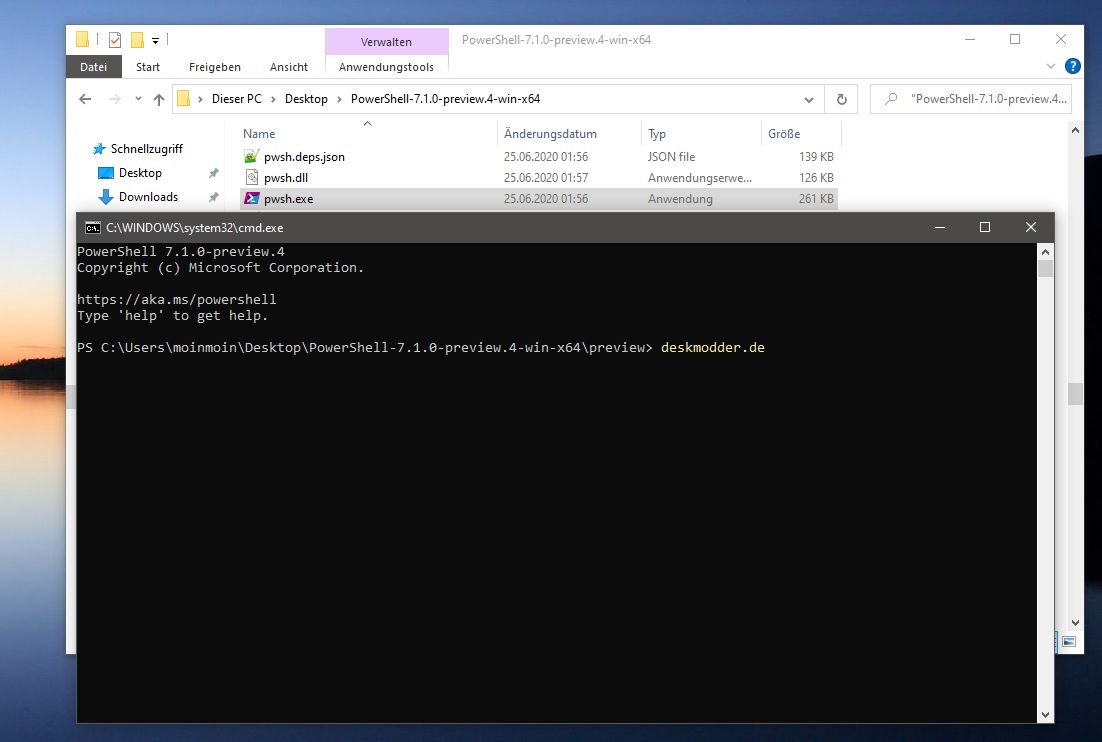Select the pwsh.exe PowerShell icon

coord(252,199)
